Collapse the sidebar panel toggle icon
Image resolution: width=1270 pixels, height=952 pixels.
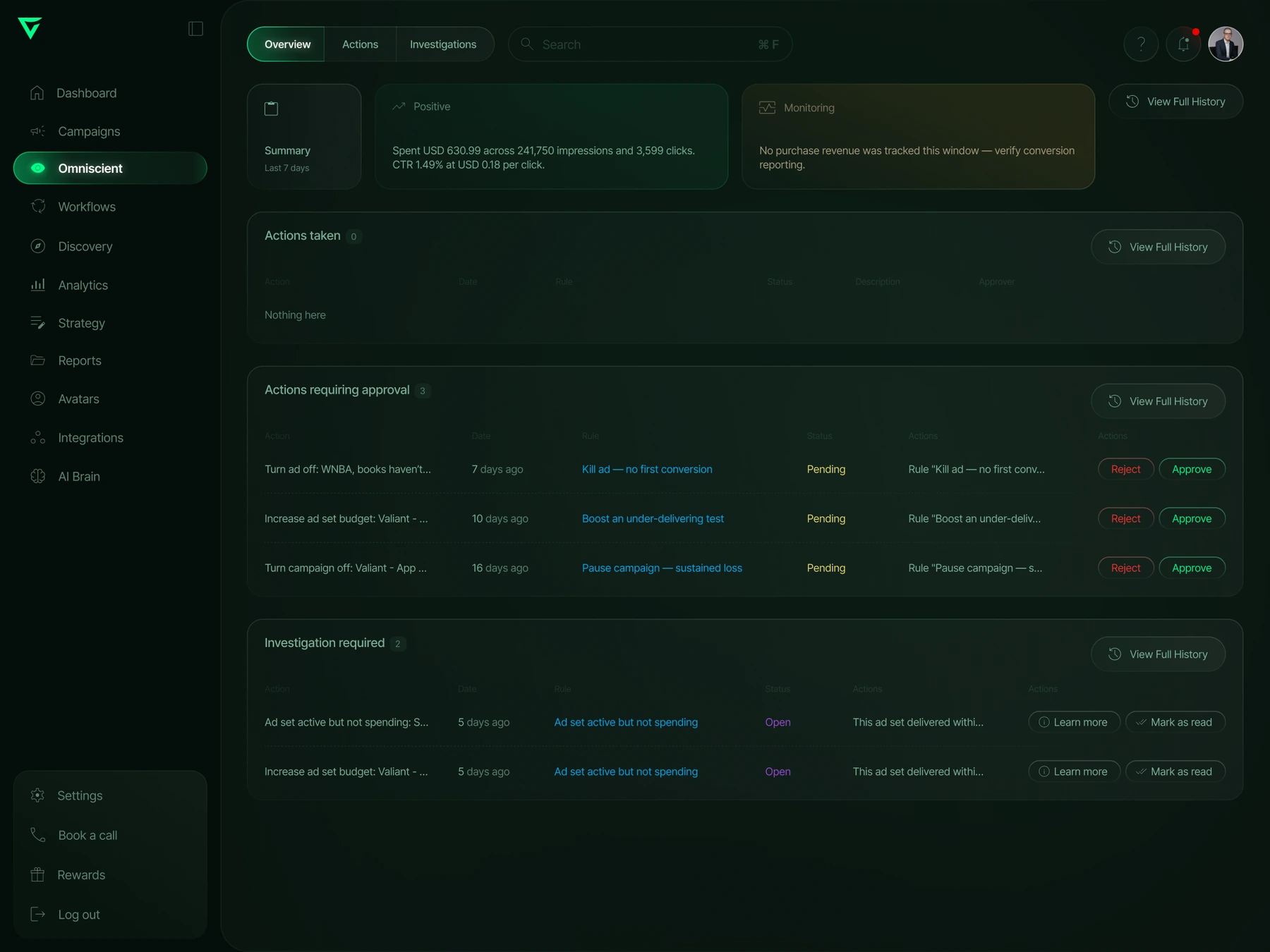click(195, 28)
